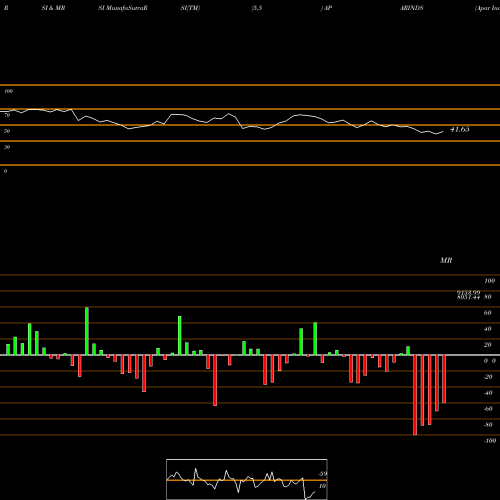Click the 70 level label on RSI panel
The image size is (500, 500).
tap(7, 115)
